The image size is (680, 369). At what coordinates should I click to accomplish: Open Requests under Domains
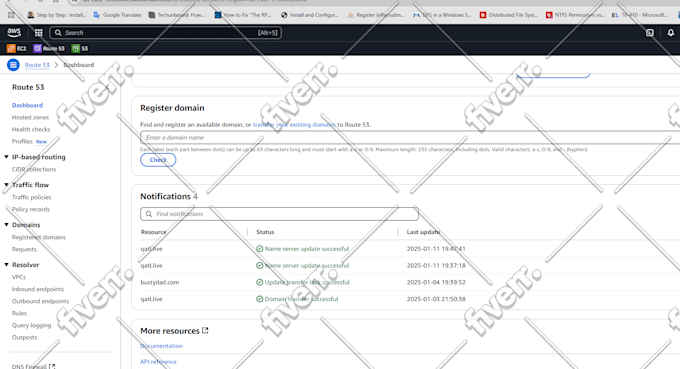pos(24,249)
